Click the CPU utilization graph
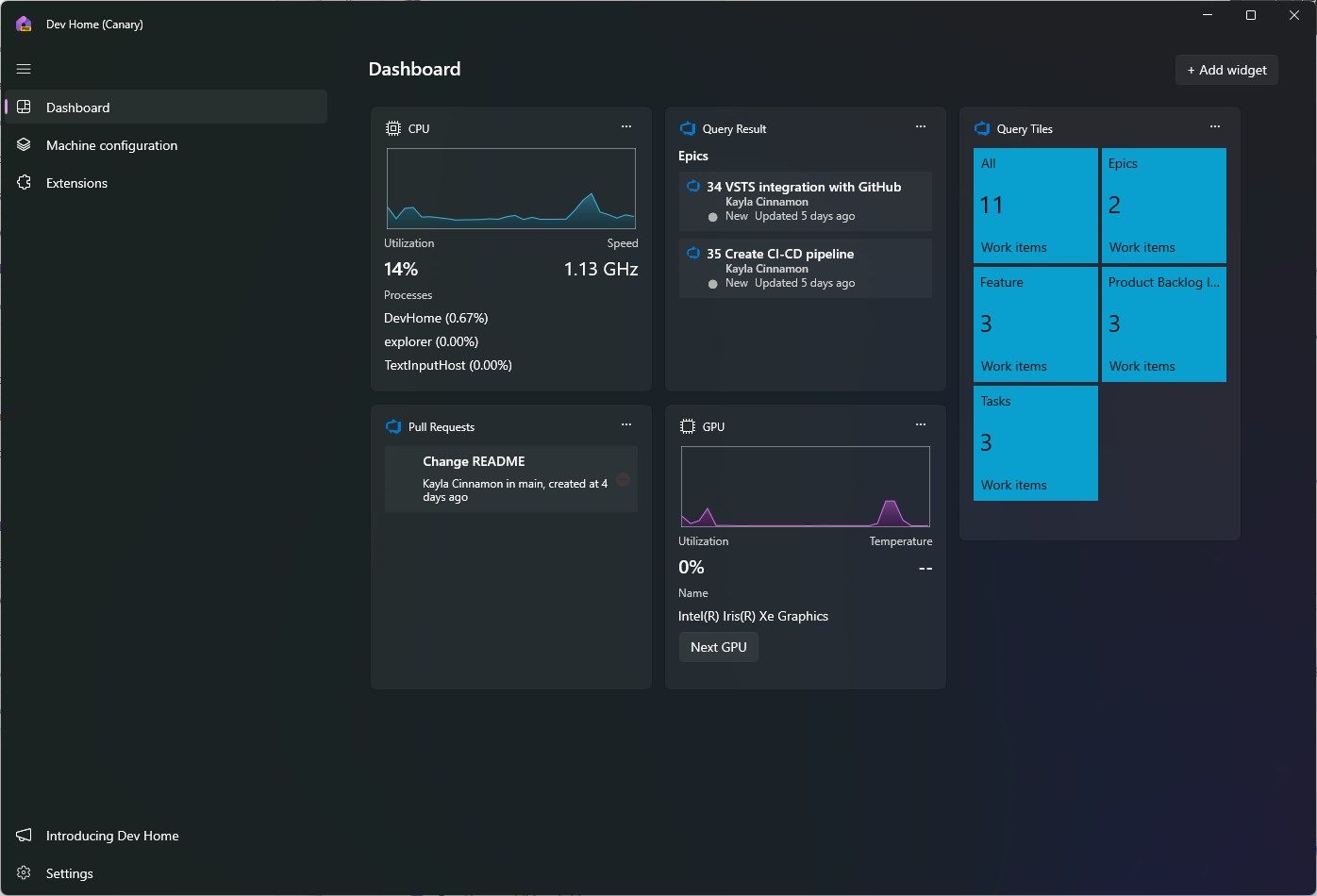Image resolution: width=1317 pixels, height=896 pixels. 511,189
